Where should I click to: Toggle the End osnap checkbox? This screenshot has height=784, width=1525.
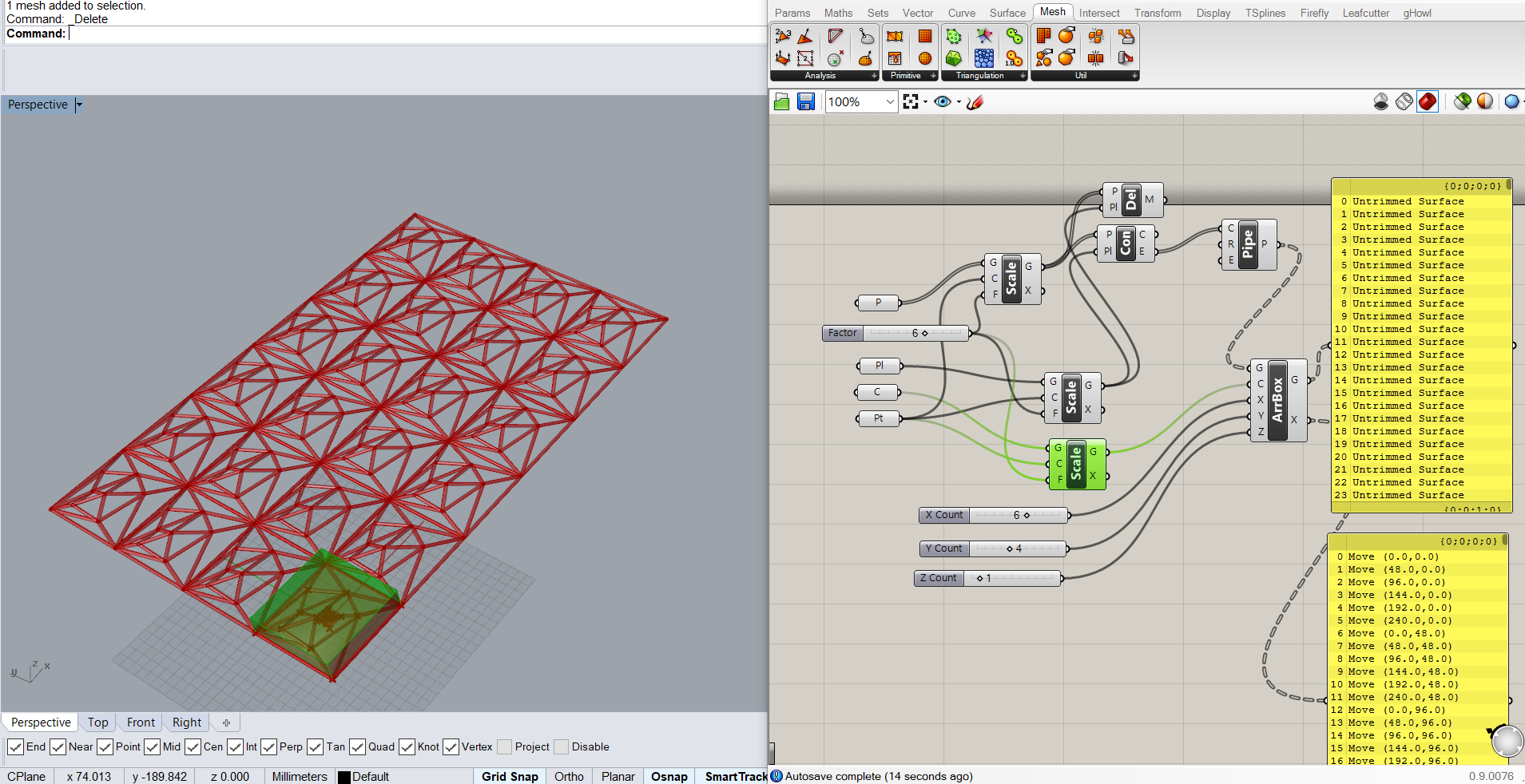tap(15, 747)
